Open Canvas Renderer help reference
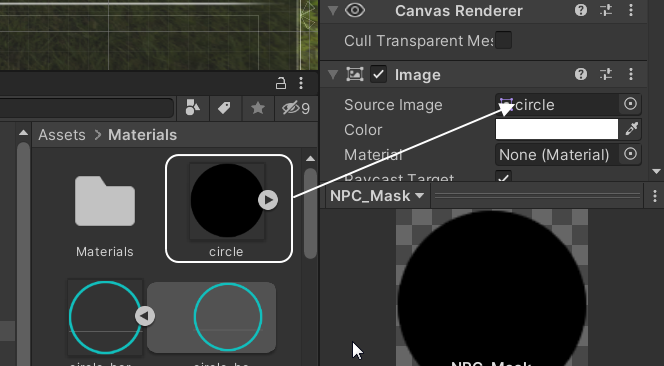This screenshot has height=366, width=664. point(581,11)
